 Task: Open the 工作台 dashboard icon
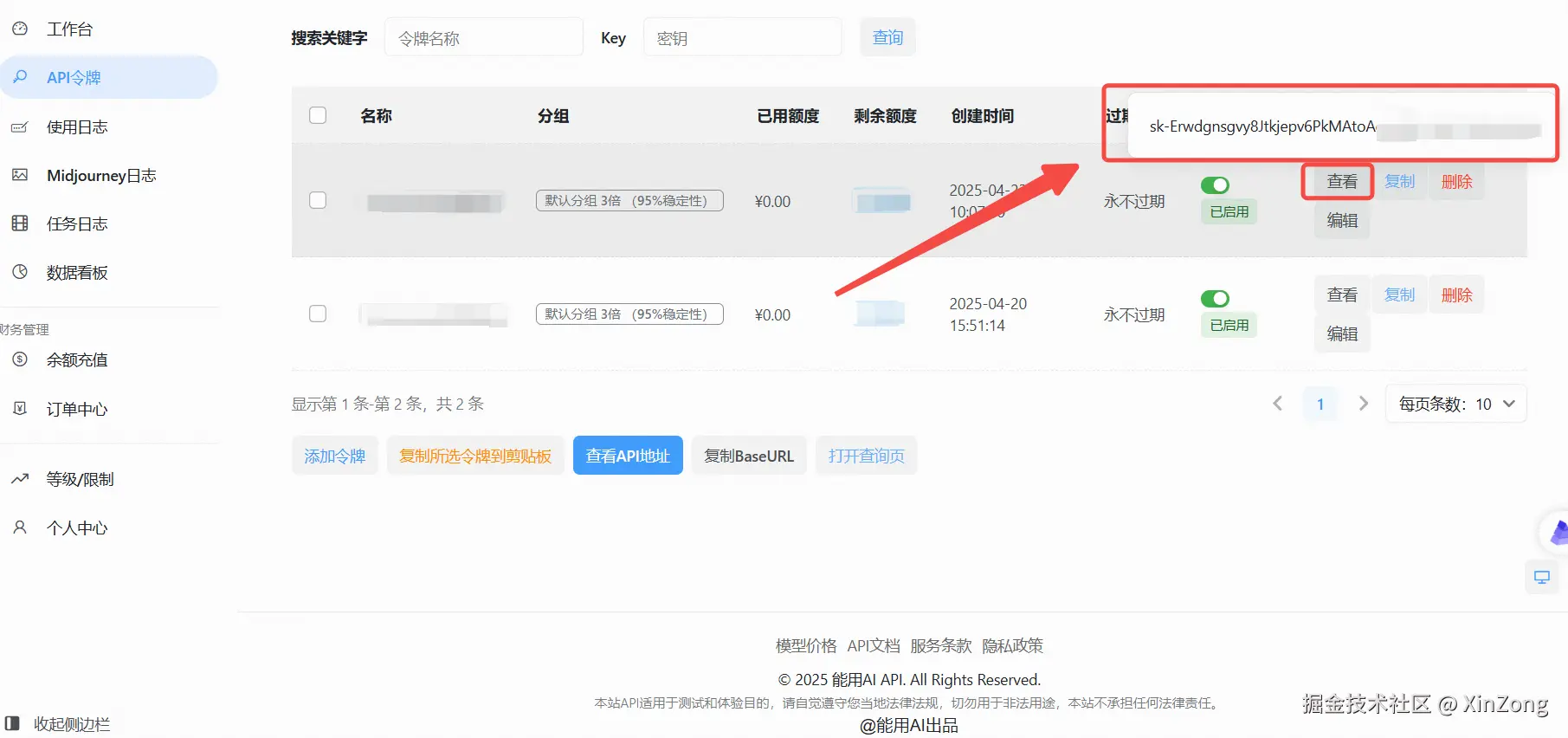20,29
